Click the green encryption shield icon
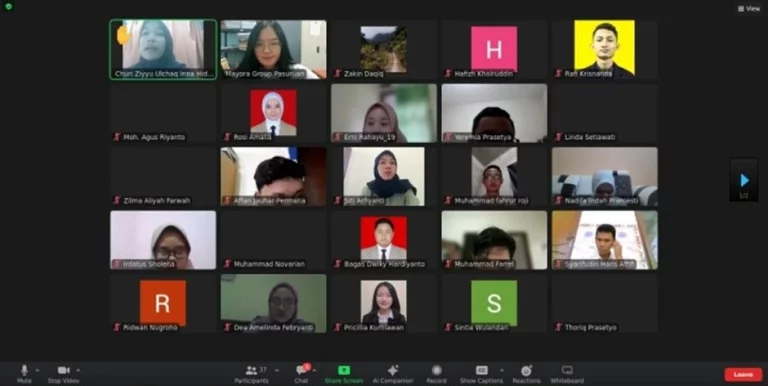Viewport: 768px width, 386px height. [x=8, y=6]
